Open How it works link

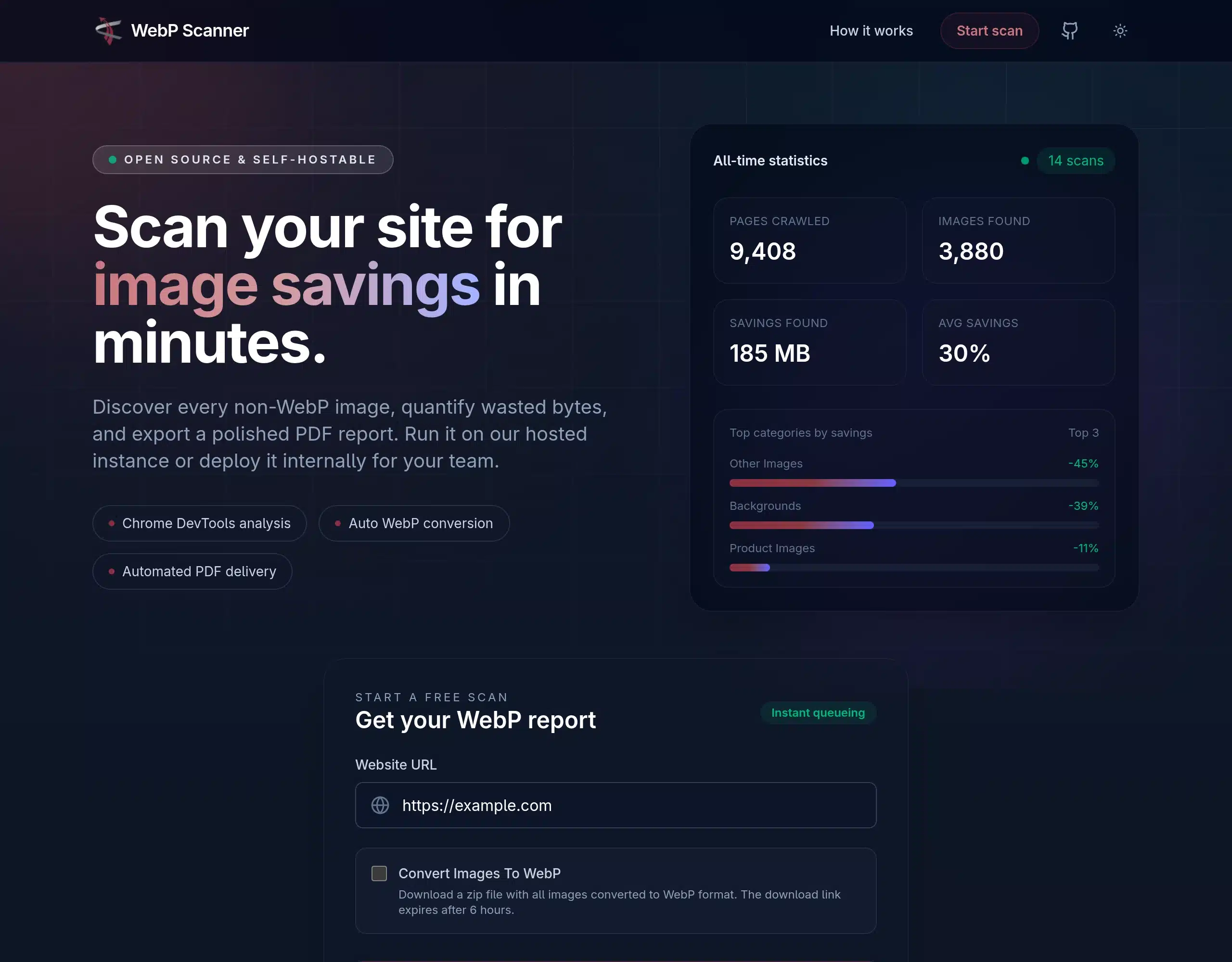tap(871, 30)
